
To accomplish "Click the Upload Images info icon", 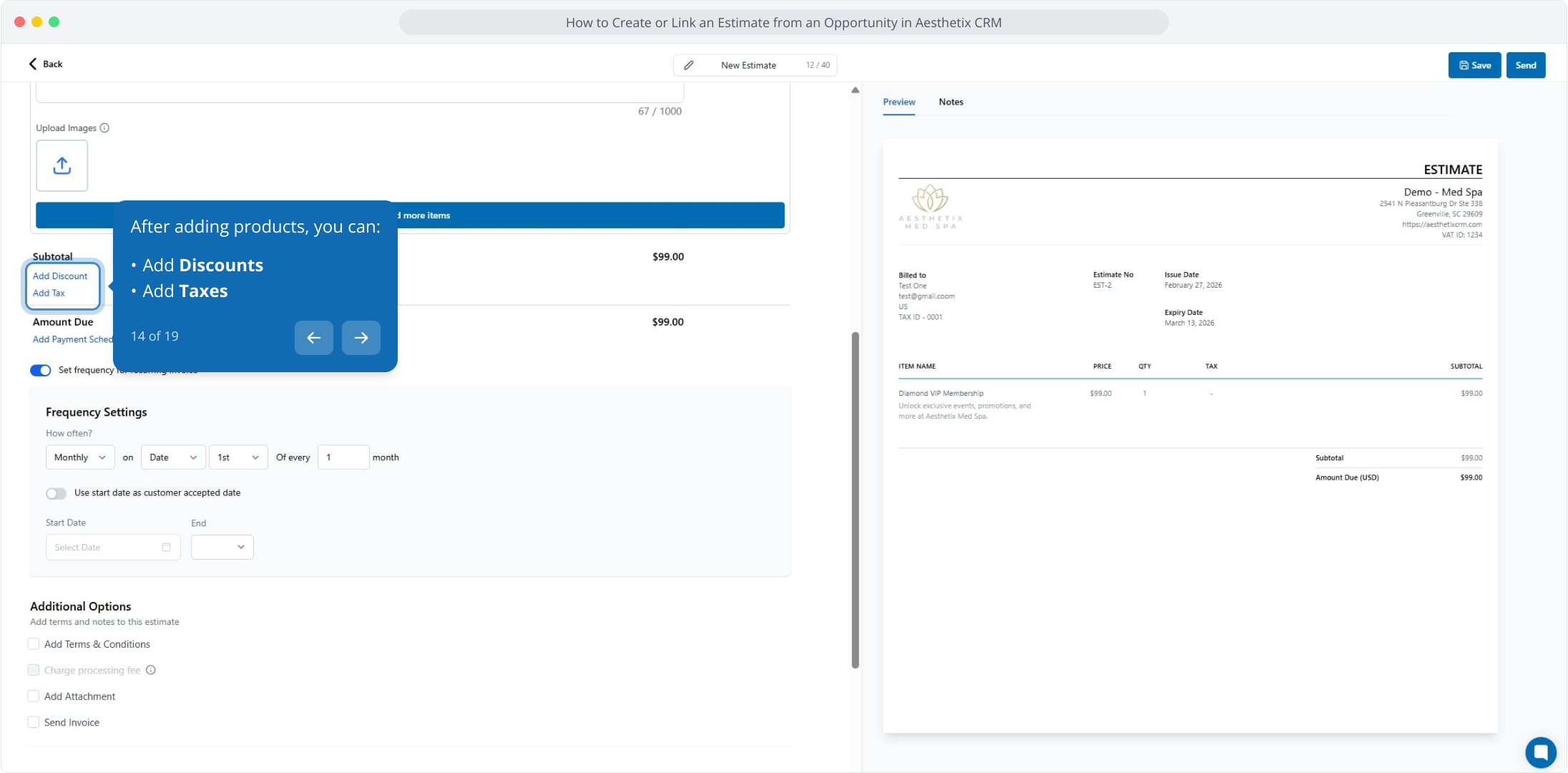I will [x=104, y=128].
